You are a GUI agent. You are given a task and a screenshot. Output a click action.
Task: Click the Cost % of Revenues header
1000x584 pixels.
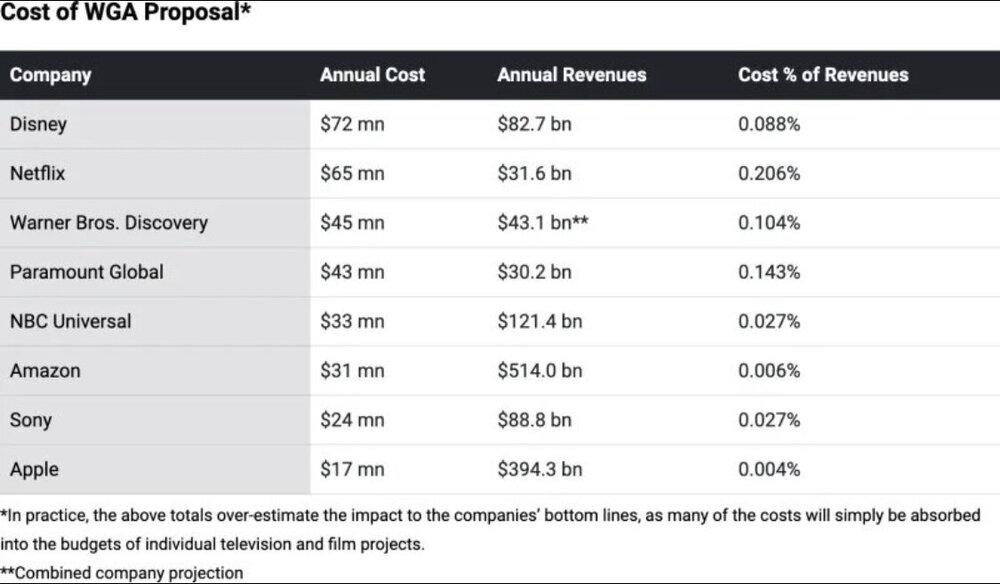click(822, 75)
